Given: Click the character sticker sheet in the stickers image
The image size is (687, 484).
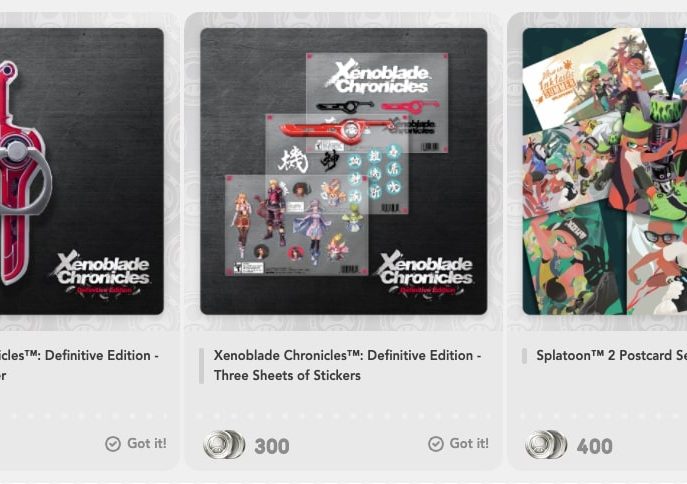Looking at the screenshot, I should [x=297, y=225].
